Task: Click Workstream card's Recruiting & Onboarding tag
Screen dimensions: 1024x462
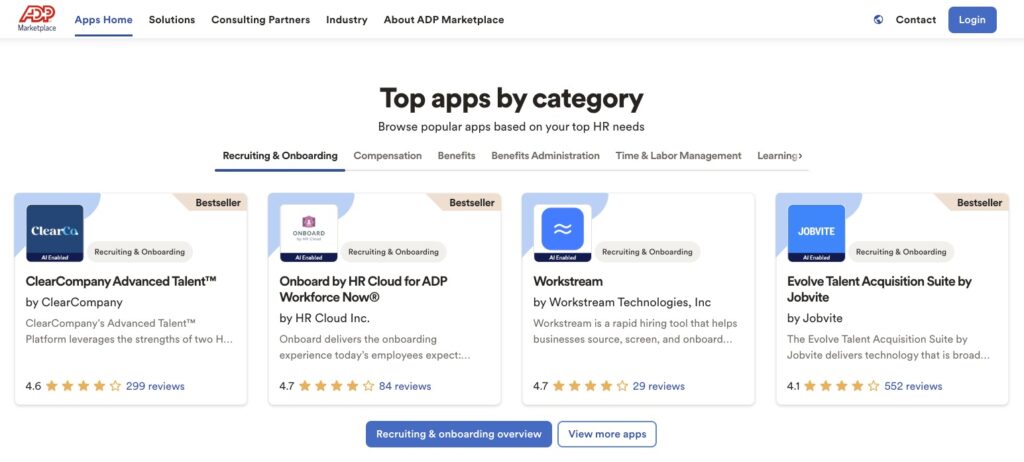Action: [647, 252]
